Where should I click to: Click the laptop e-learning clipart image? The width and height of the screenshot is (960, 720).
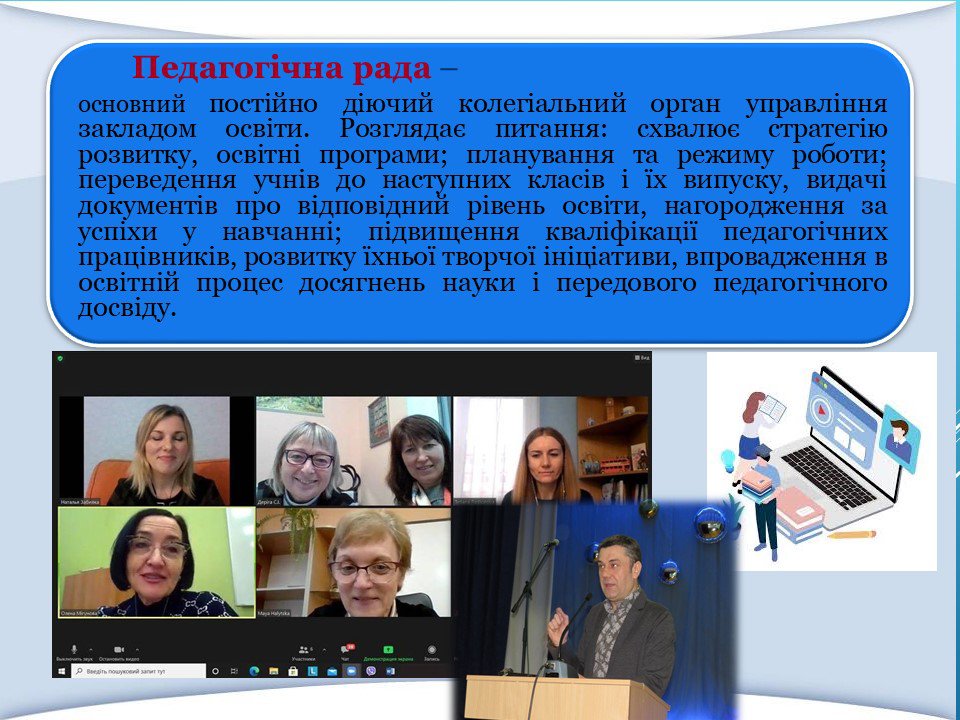tap(822, 461)
